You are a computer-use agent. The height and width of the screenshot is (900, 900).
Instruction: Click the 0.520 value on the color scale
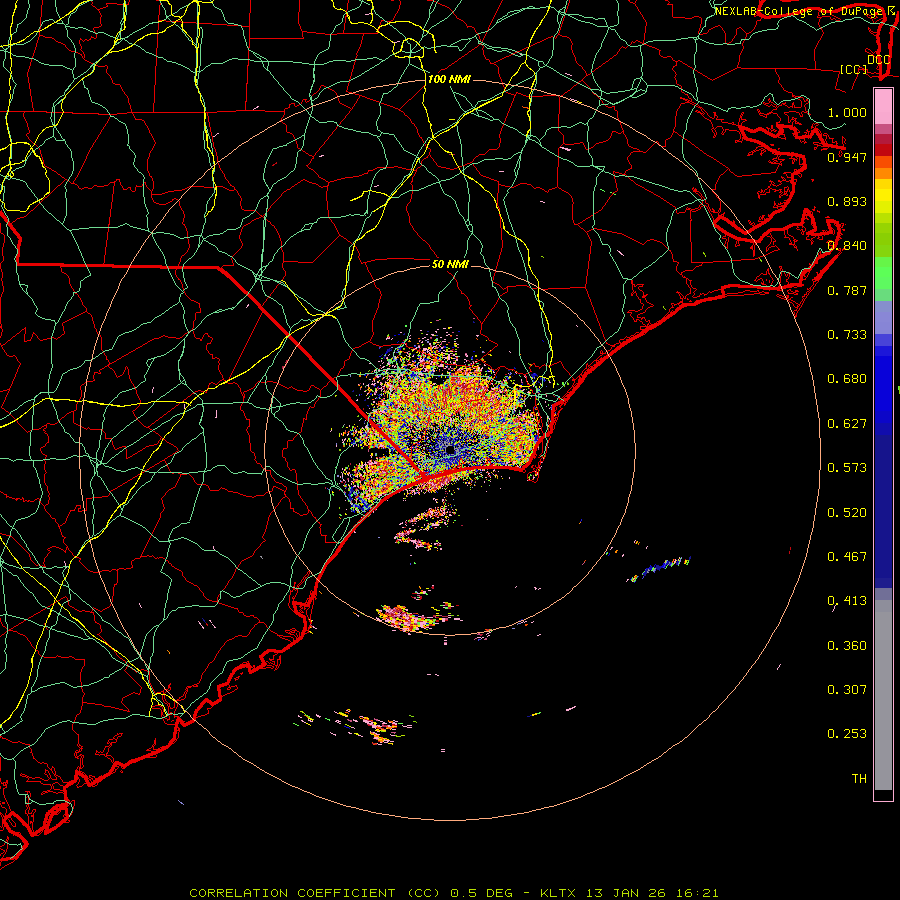(847, 512)
